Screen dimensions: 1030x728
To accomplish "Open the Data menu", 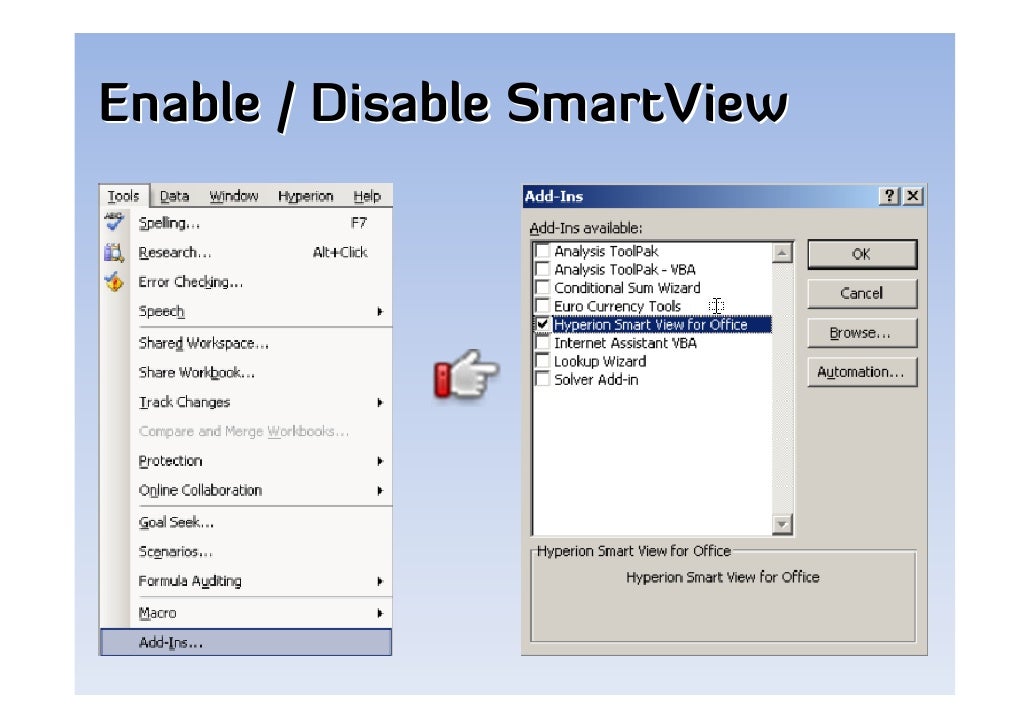I will (175, 196).
